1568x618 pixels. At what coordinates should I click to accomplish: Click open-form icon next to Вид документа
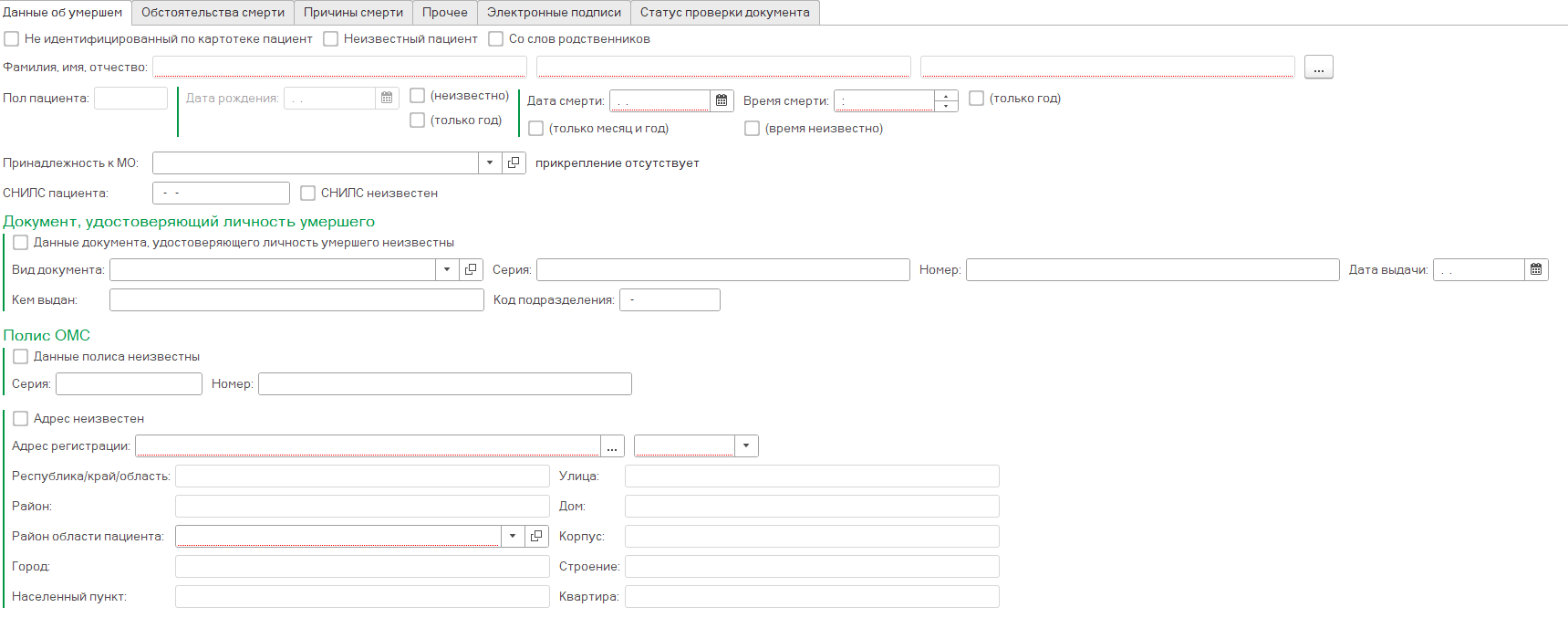click(x=471, y=269)
